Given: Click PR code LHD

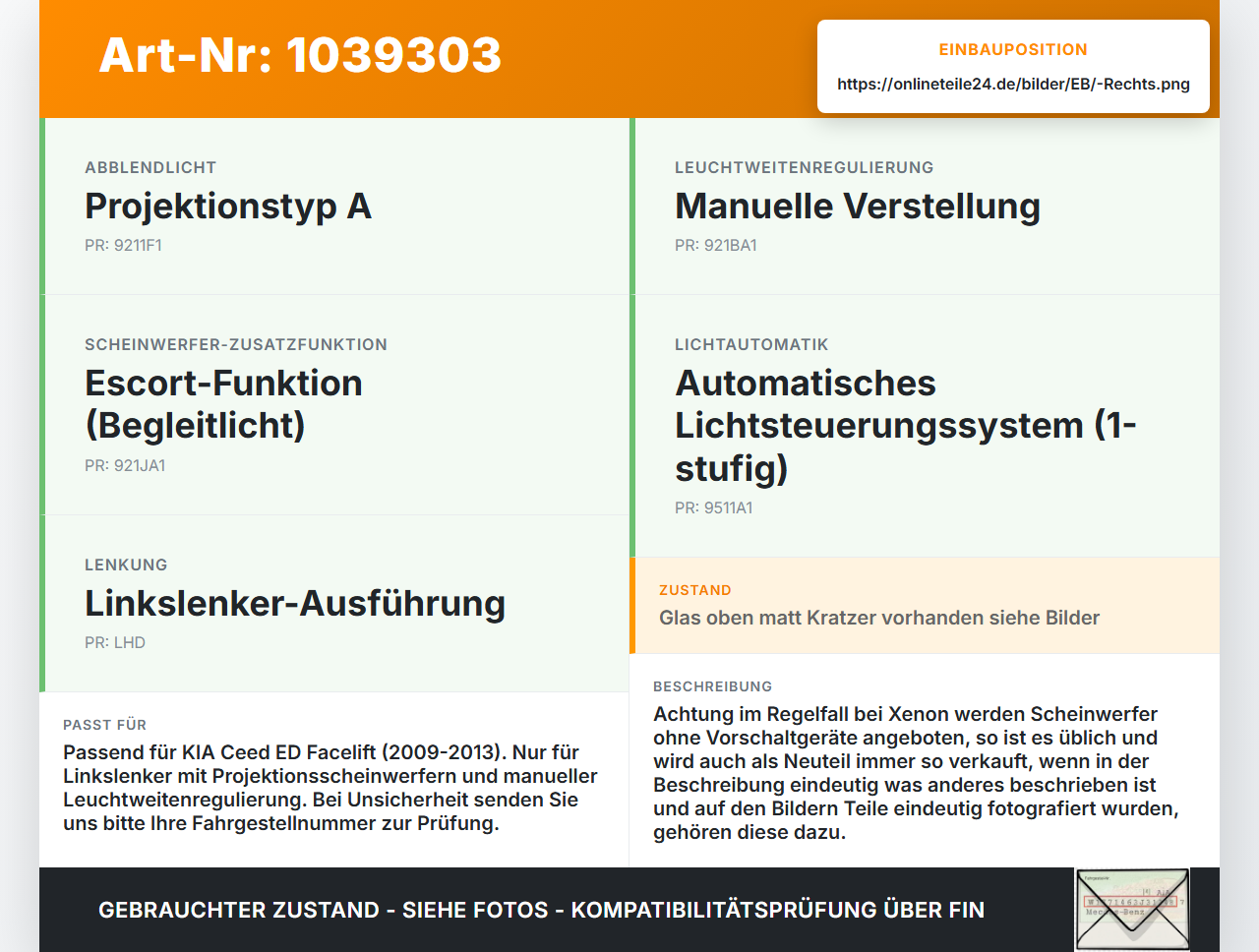Looking at the screenshot, I should point(115,642).
